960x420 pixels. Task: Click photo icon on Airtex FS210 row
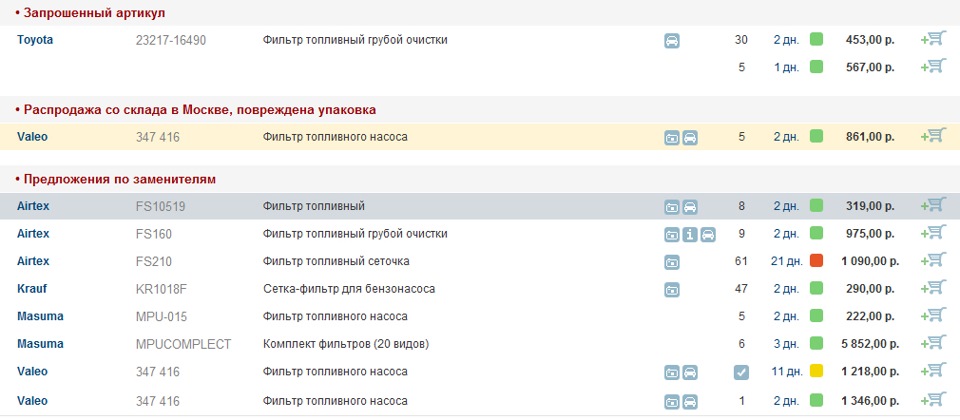[672, 262]
